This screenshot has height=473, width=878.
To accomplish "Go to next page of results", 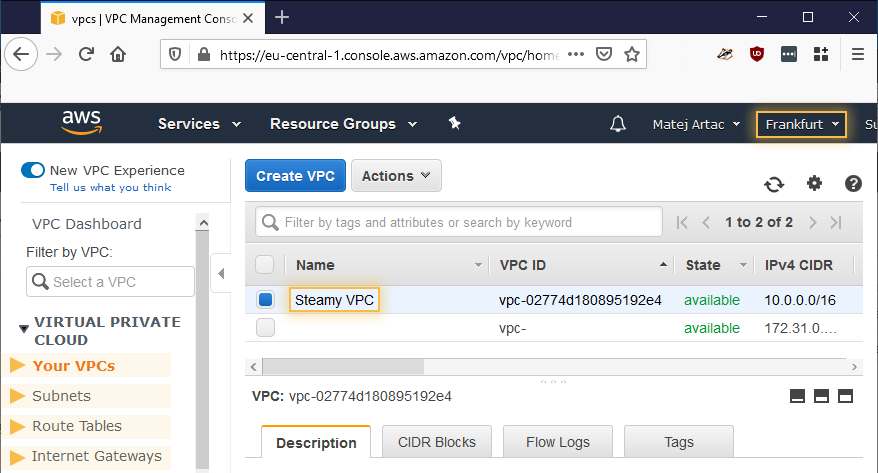I will [x=812, y=223].
